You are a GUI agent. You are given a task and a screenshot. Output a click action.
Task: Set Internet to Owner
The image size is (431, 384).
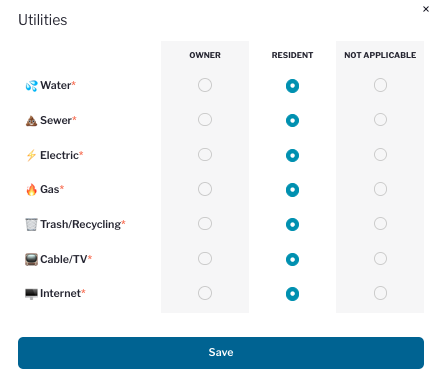205,293
